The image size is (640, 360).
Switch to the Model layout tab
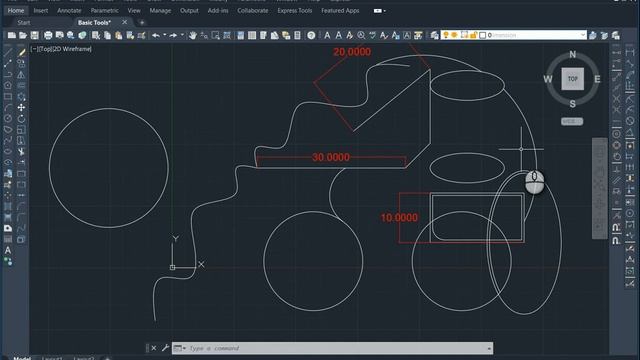coord(22,358)
